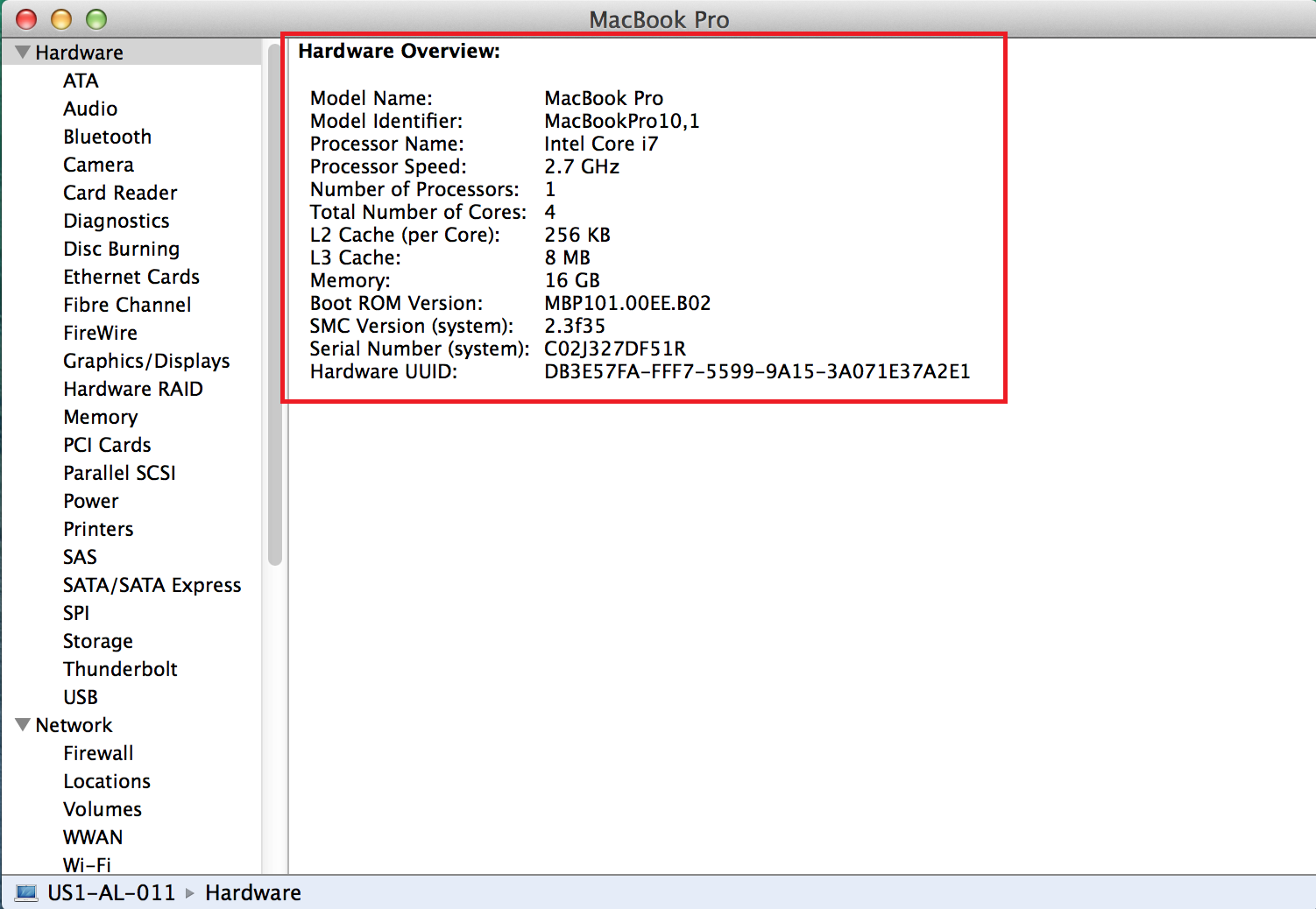Screen dimensions: 1316x909
Task: Collapse the Network section disclosure triangle
Action: (23, 725)
